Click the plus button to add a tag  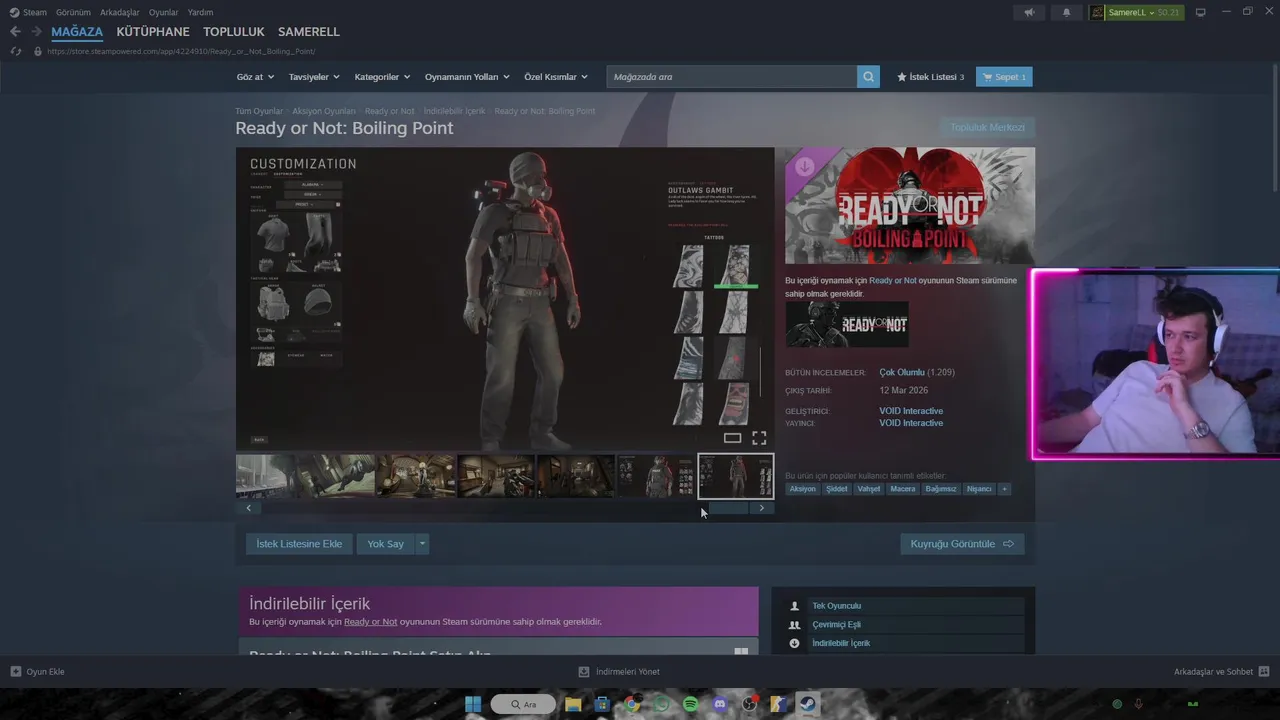(x=1004, y=489)
